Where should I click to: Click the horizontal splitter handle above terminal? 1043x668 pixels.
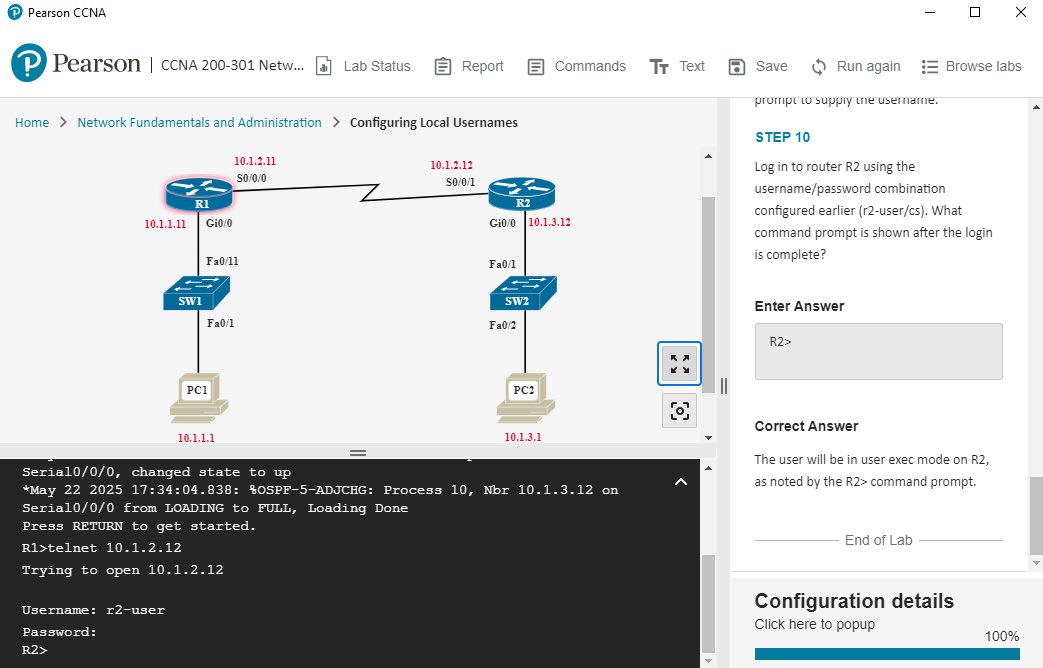pos(358,452)
